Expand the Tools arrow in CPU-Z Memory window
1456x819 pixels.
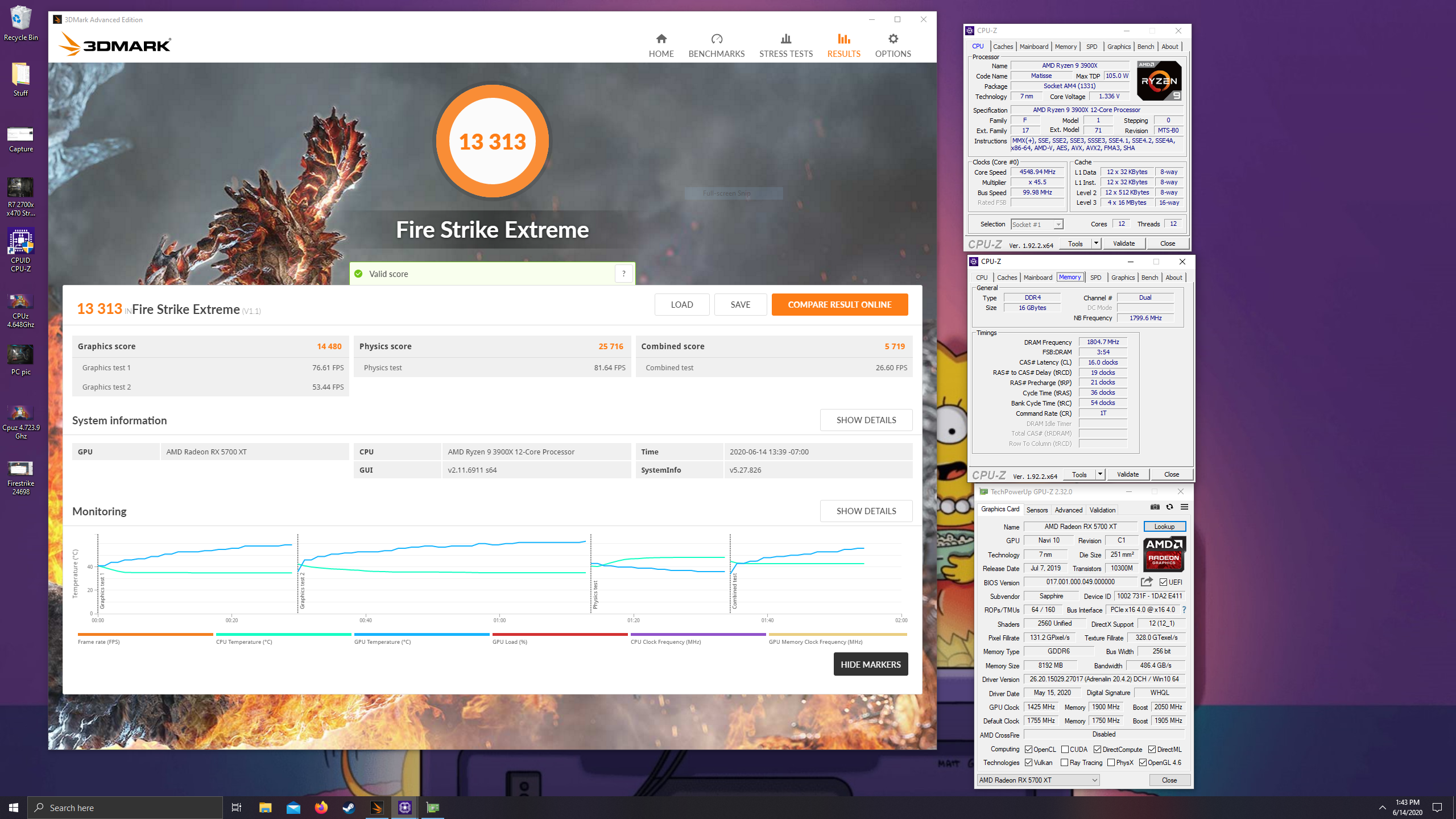pyautogui.click(x=1100, y=474)
